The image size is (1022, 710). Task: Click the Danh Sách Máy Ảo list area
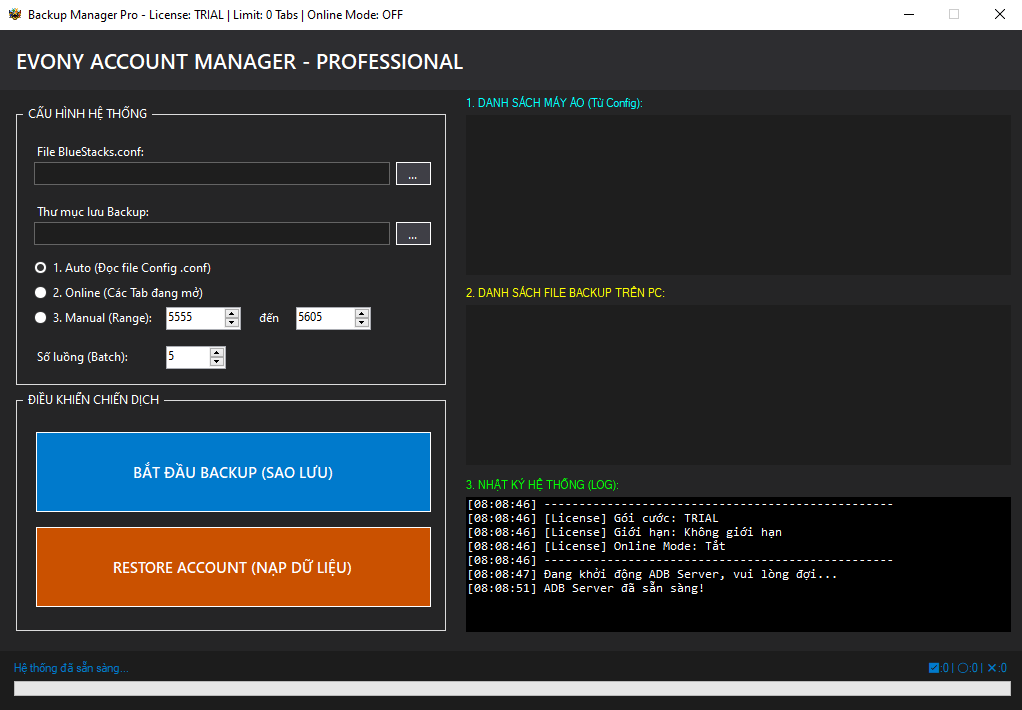pos(737,195)
